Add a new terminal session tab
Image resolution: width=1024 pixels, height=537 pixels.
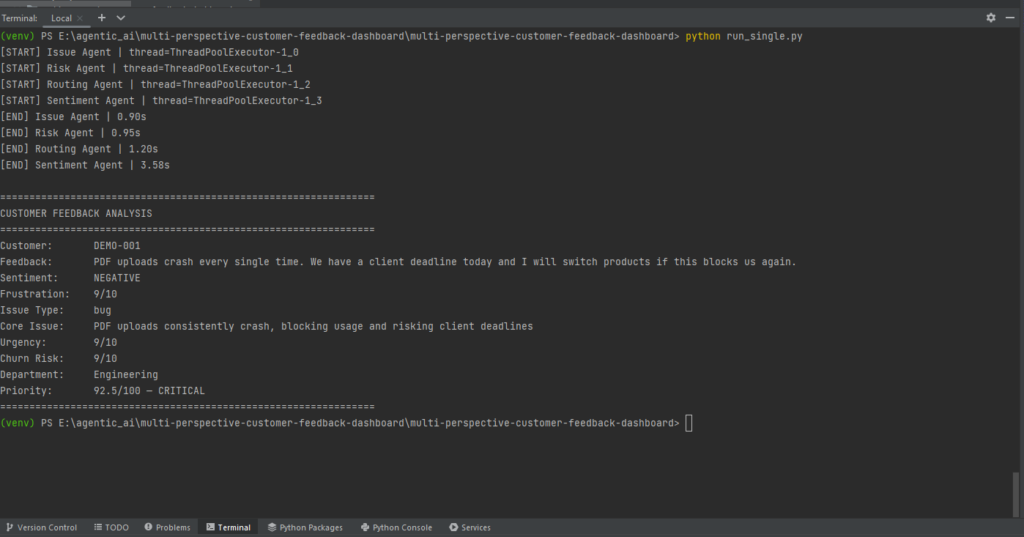coord(101,18)
